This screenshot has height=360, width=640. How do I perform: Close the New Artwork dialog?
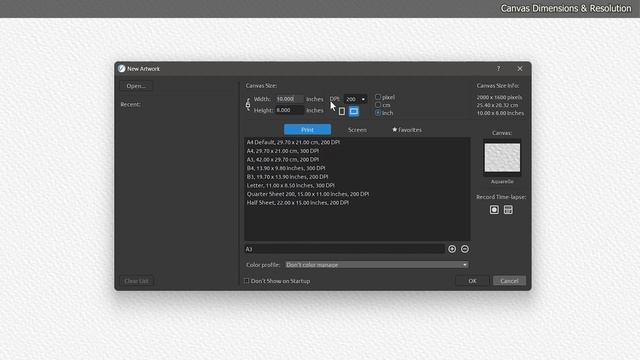pyautogui.click(x=520, y=69)
